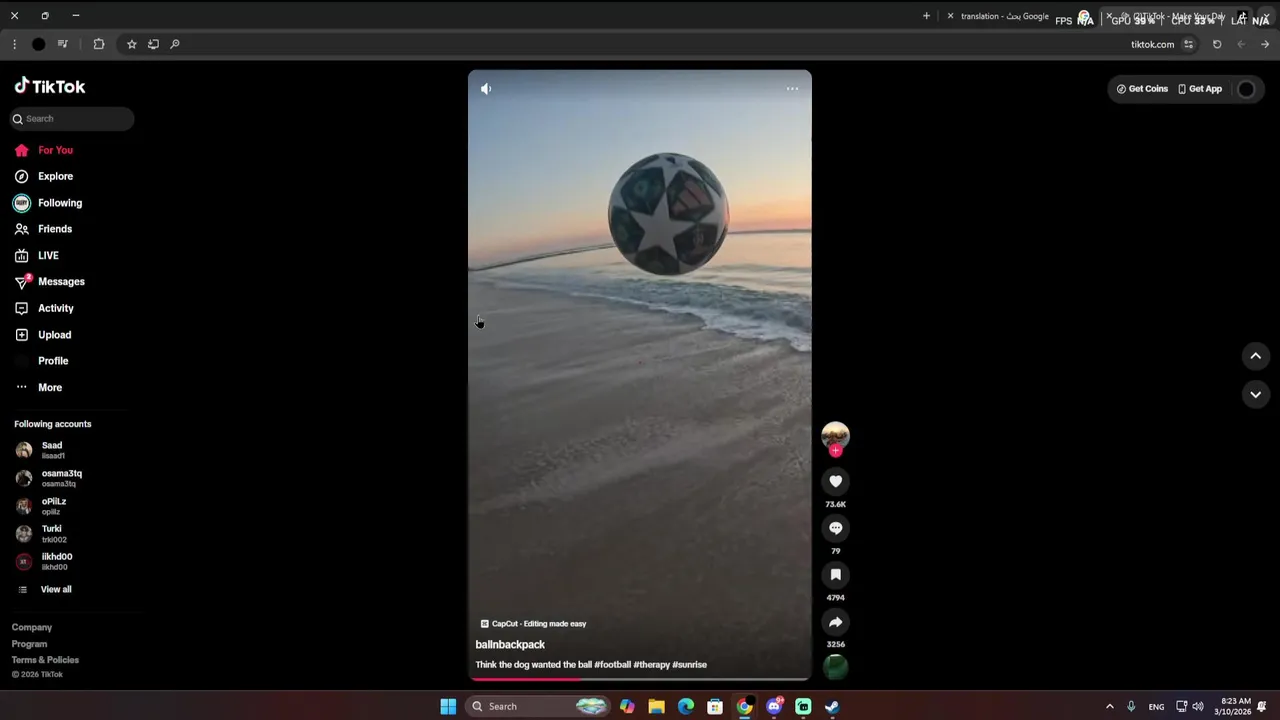Click into the TikTok Search field
This screenshot has height=720, width=1280.
pyautogui.click(x=72, y=118)
